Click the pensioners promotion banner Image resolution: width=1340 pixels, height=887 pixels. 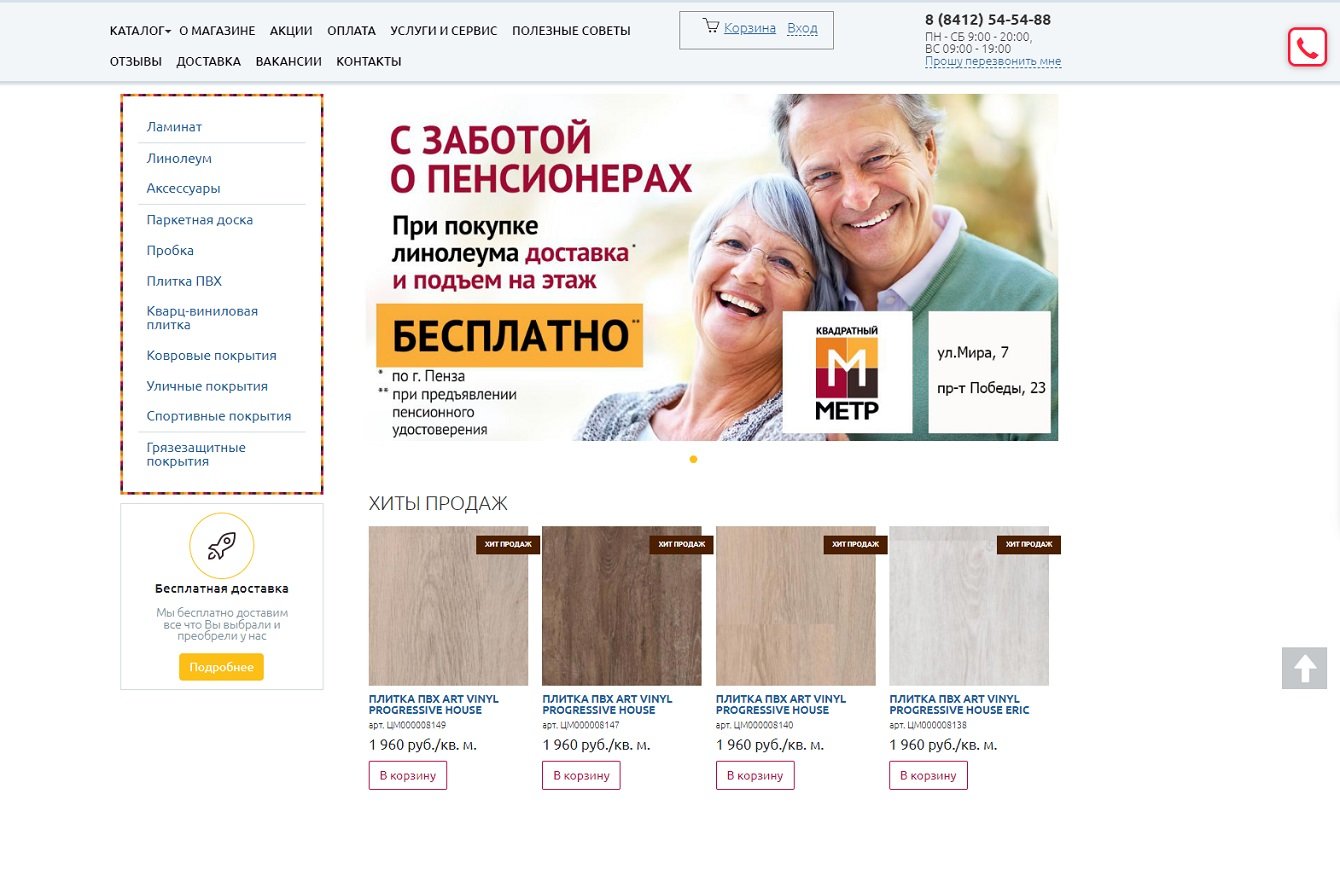coord(712,267)
